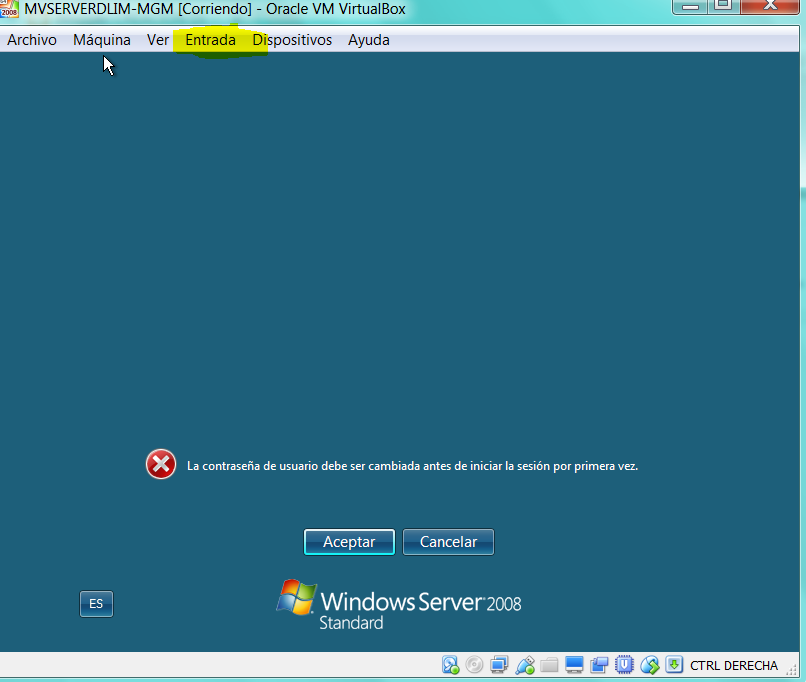Click the ES language selector button

tap(96, 603)
